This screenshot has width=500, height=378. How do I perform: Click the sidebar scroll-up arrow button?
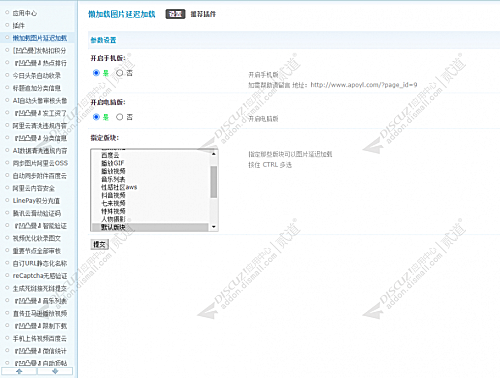pyautogui.click(x=19, y=371)
